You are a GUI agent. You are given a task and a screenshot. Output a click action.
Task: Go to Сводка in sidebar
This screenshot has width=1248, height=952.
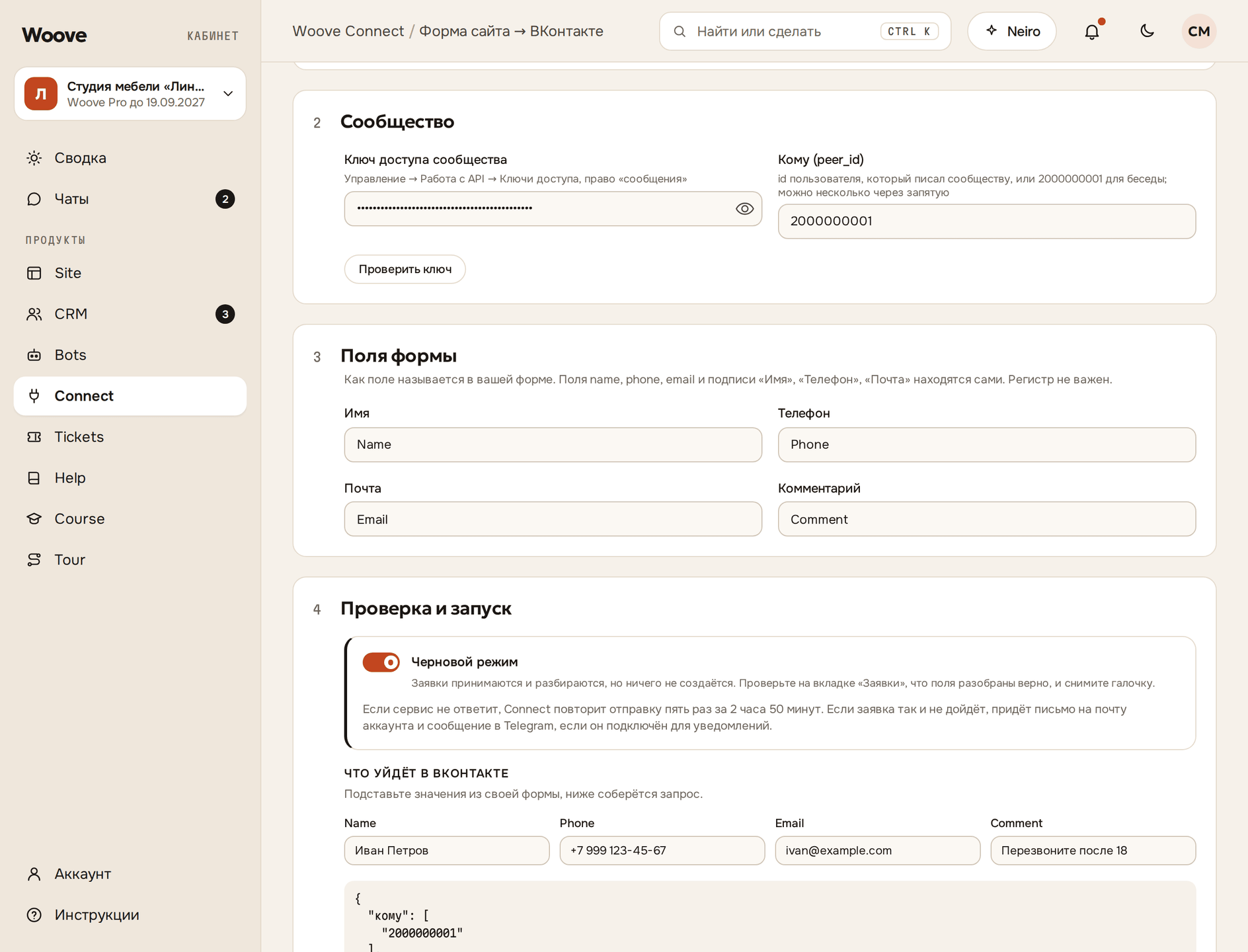(x=130, y=158)
